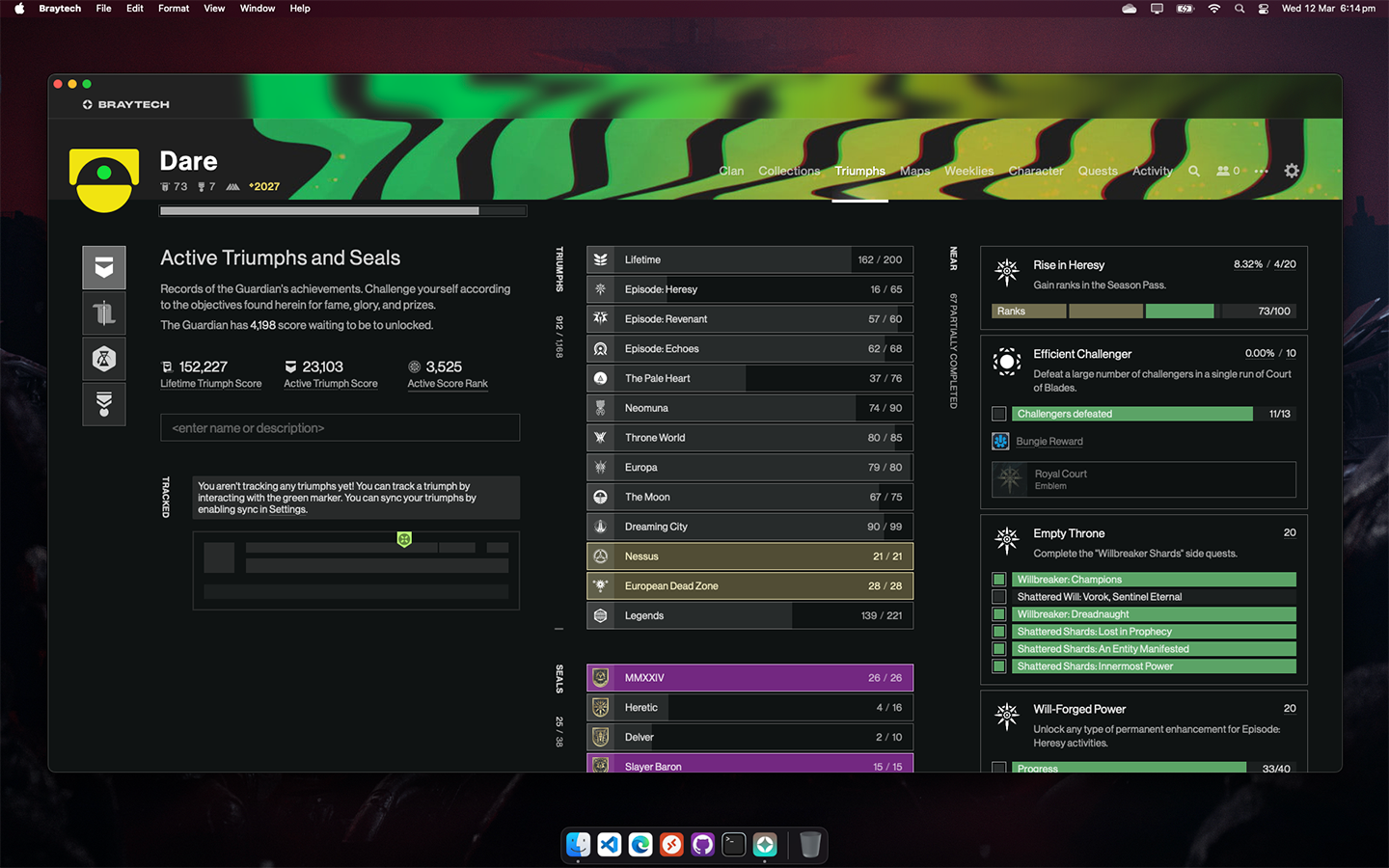The width and height of the screenshot is (1389, 868).
Task: Click the green tracking marker icon
Action: [x=404, y=539]
